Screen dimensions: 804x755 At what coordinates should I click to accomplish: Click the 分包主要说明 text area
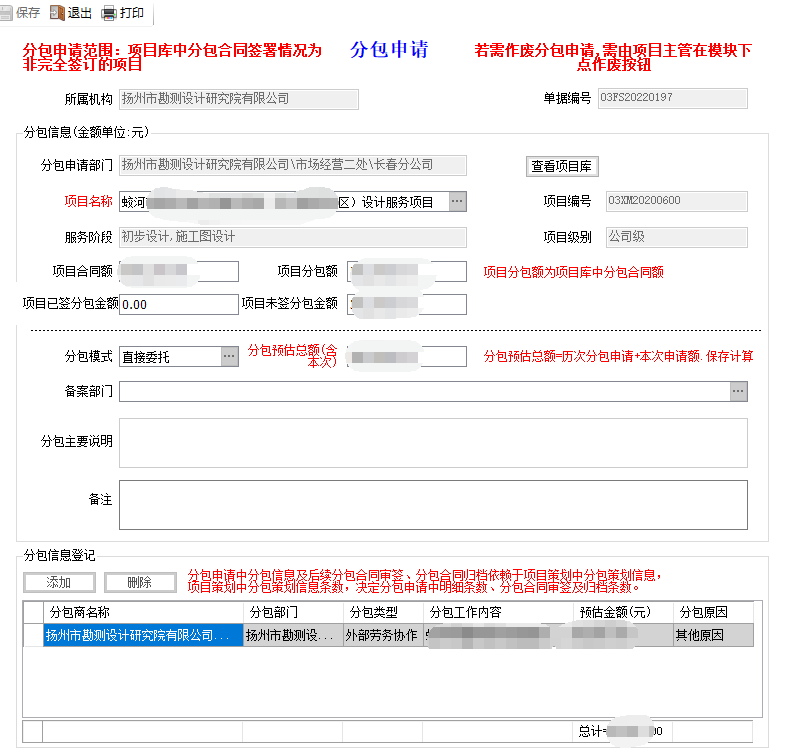coord(432,442)
